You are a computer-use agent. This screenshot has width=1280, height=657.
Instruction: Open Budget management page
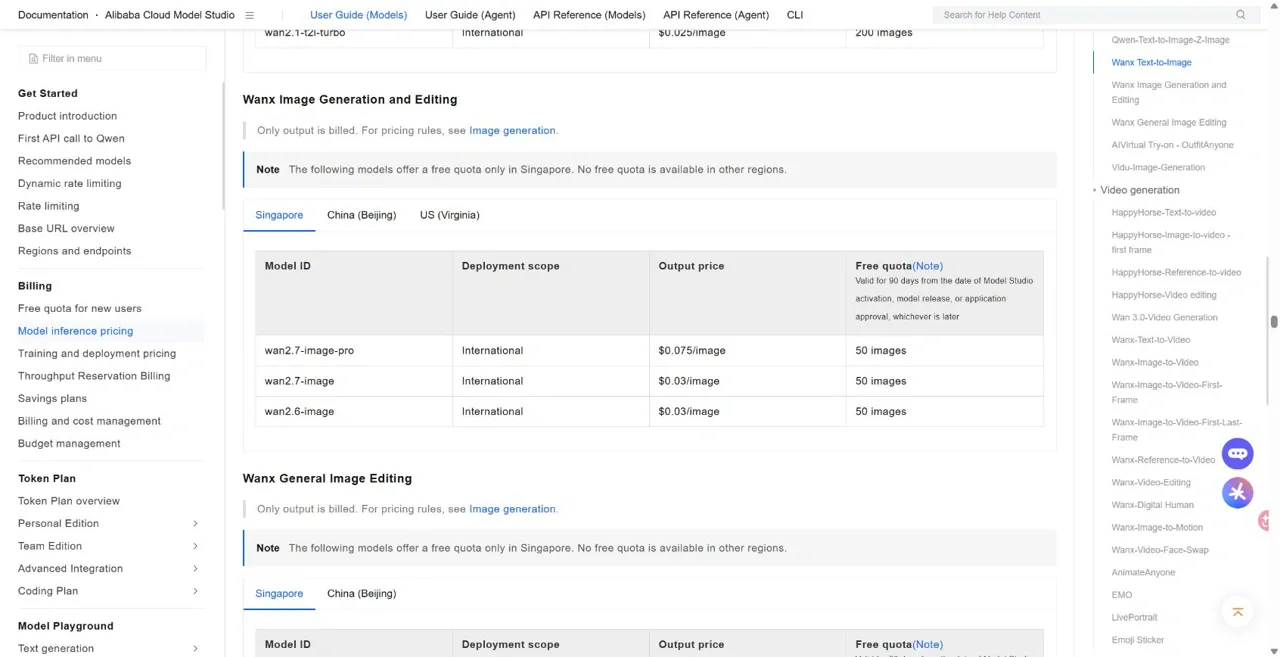pyautogui.click(x=69, y=444)
